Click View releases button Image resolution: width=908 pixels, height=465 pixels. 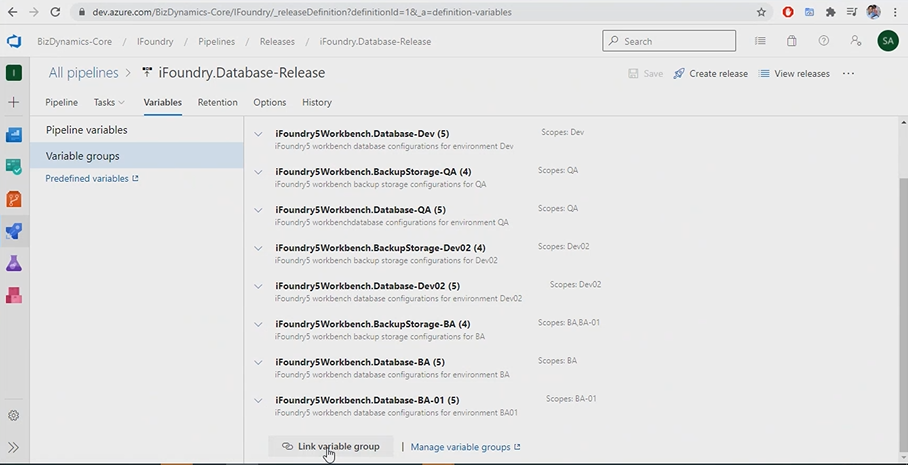[794, 74]
